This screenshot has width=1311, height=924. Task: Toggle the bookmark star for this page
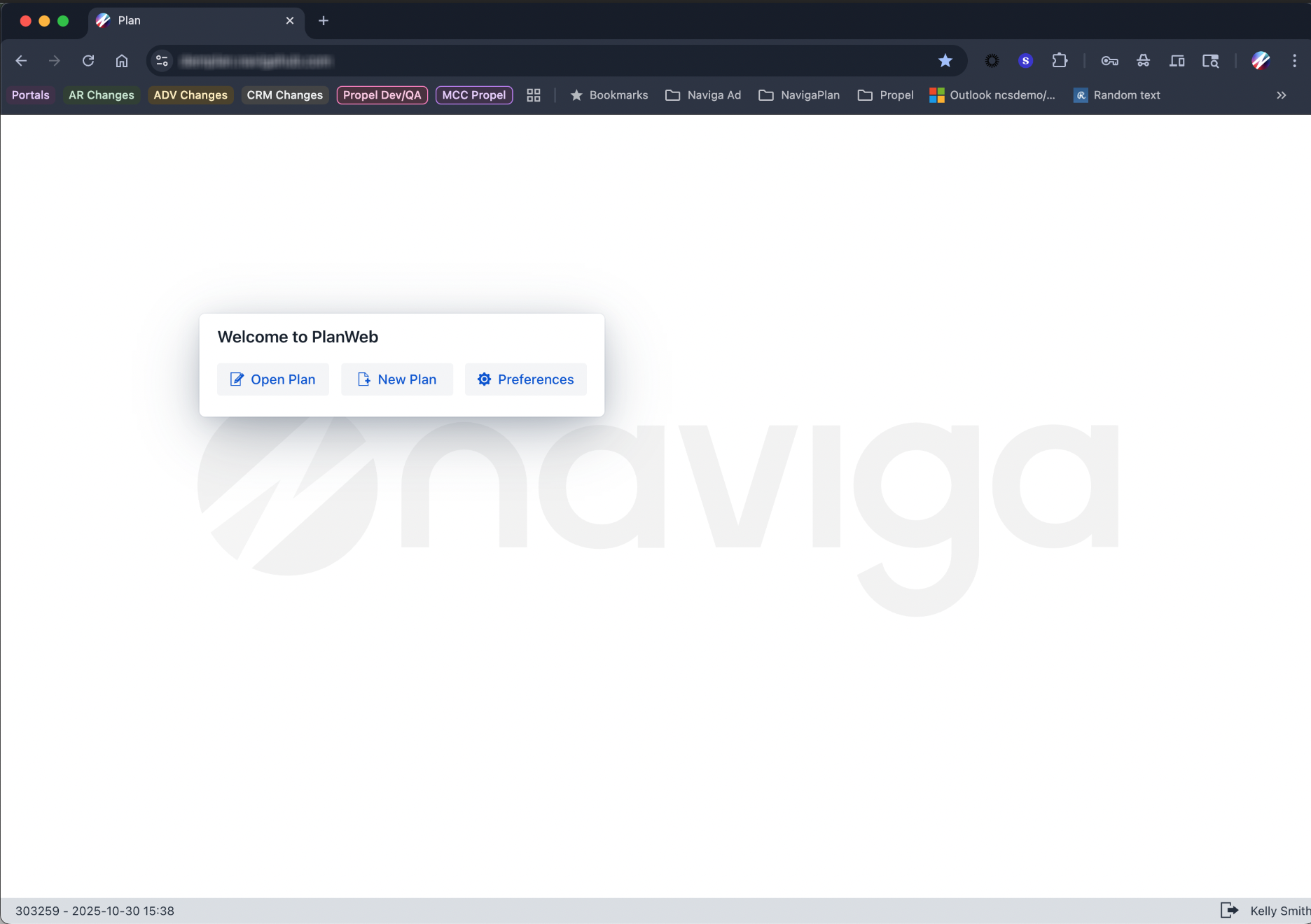(x=945, y=61)
